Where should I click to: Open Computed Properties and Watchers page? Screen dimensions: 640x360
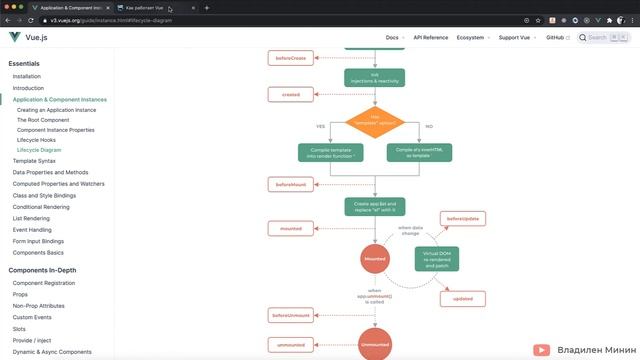point(58,184)
